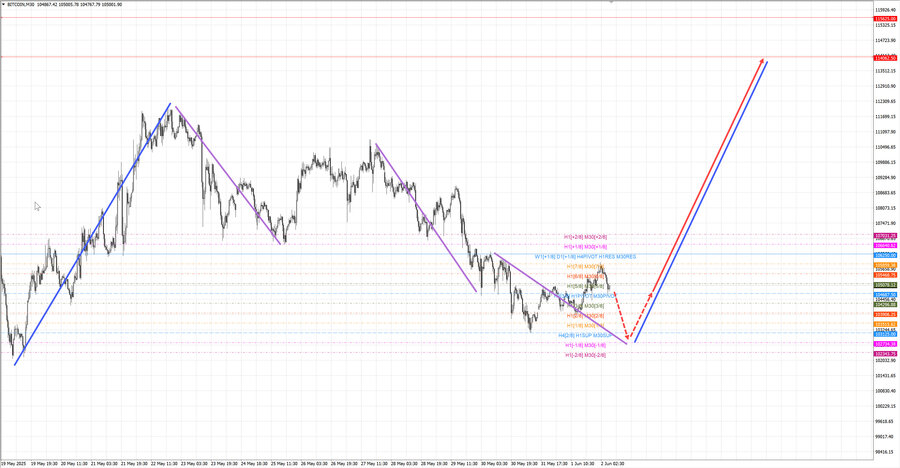The width and height of the screenshot is (900, 468).
Task: Select the 105859.38 orange price tag
Action: pyautogui.click(x=885, y=265)
